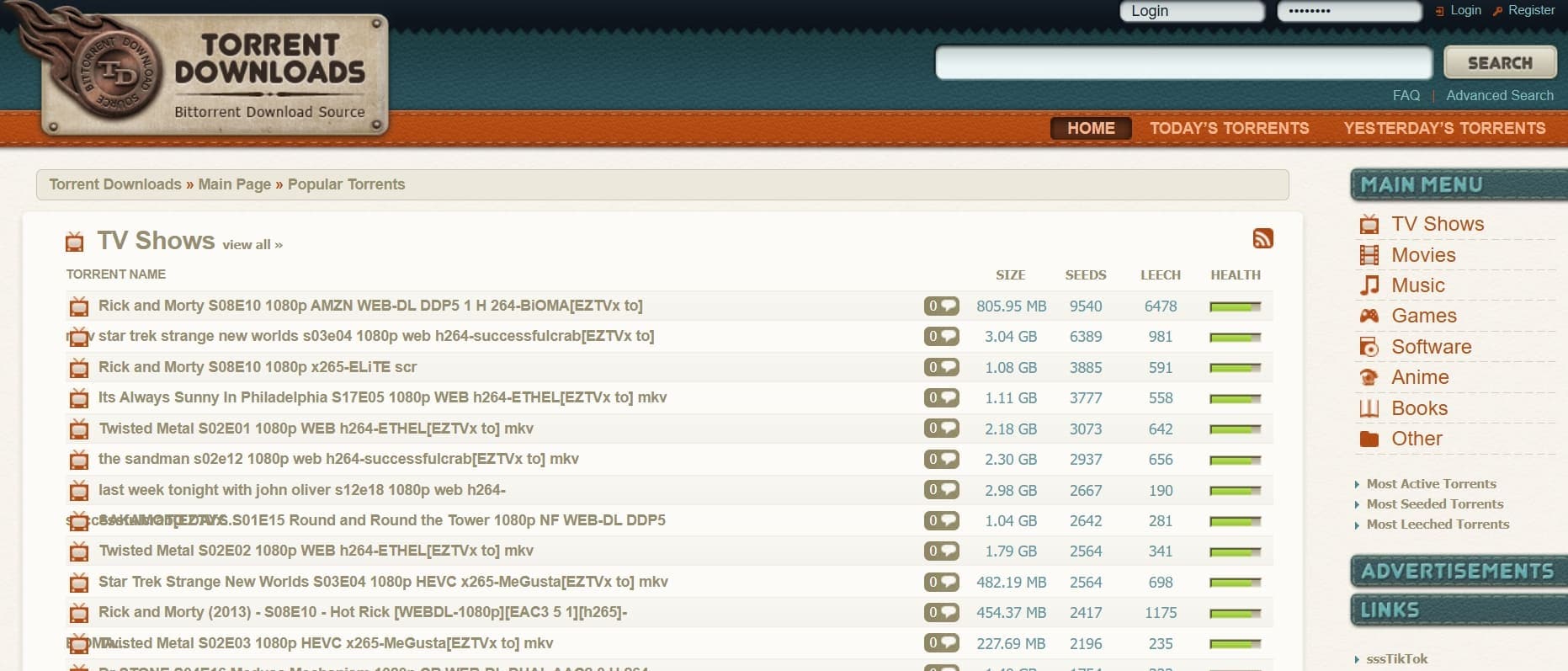Viewport: 1568px width, 671px height.
Task: Open the RSS feed icon for TV Shows
Action: pos(1262,238)
